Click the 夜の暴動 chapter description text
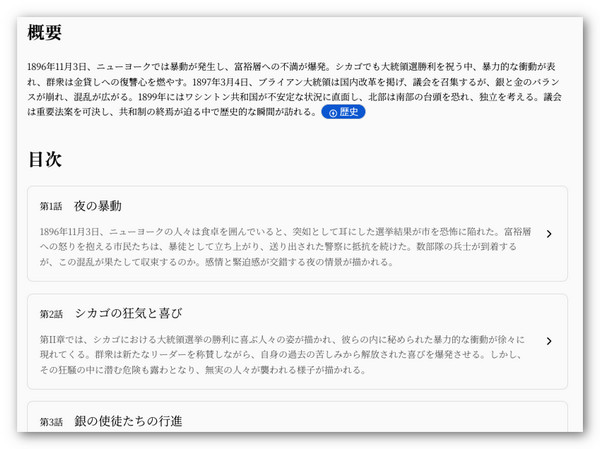Image resolution: width=600 pixels, height=449 pixels. (280, 246)
